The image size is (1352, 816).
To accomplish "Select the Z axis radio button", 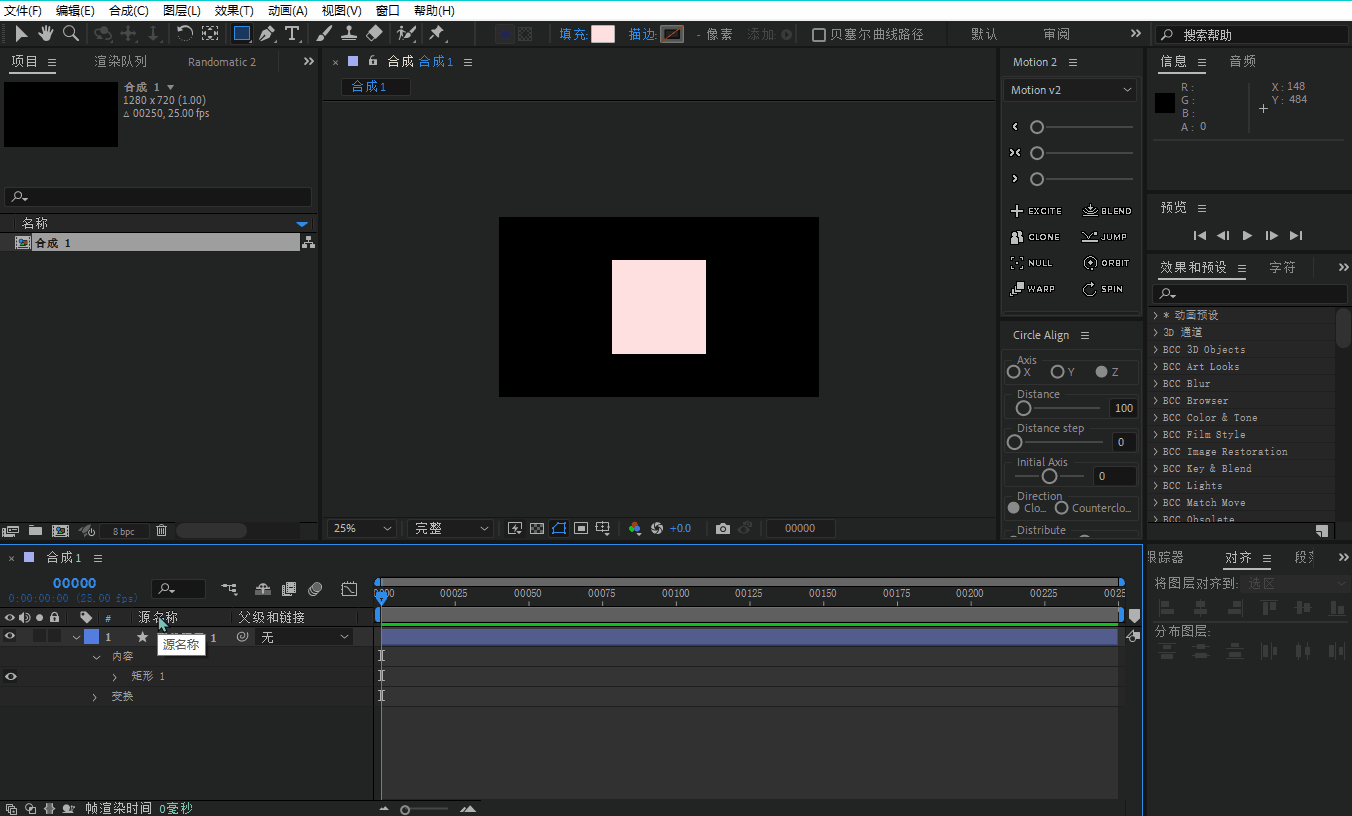I will point(1102,372).
